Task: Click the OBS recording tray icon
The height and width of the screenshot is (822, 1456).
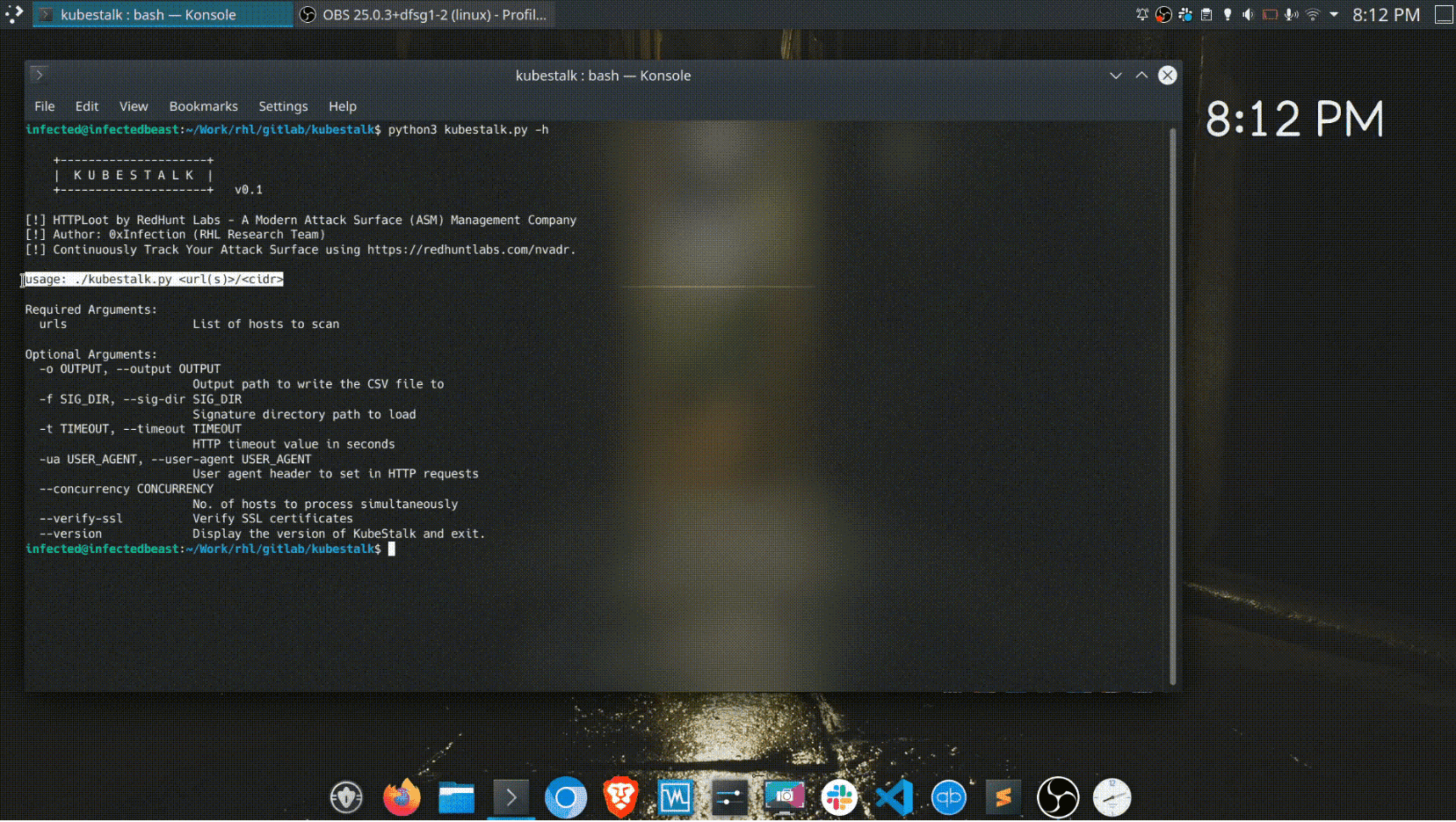Action: click(x=1163, y=15)
